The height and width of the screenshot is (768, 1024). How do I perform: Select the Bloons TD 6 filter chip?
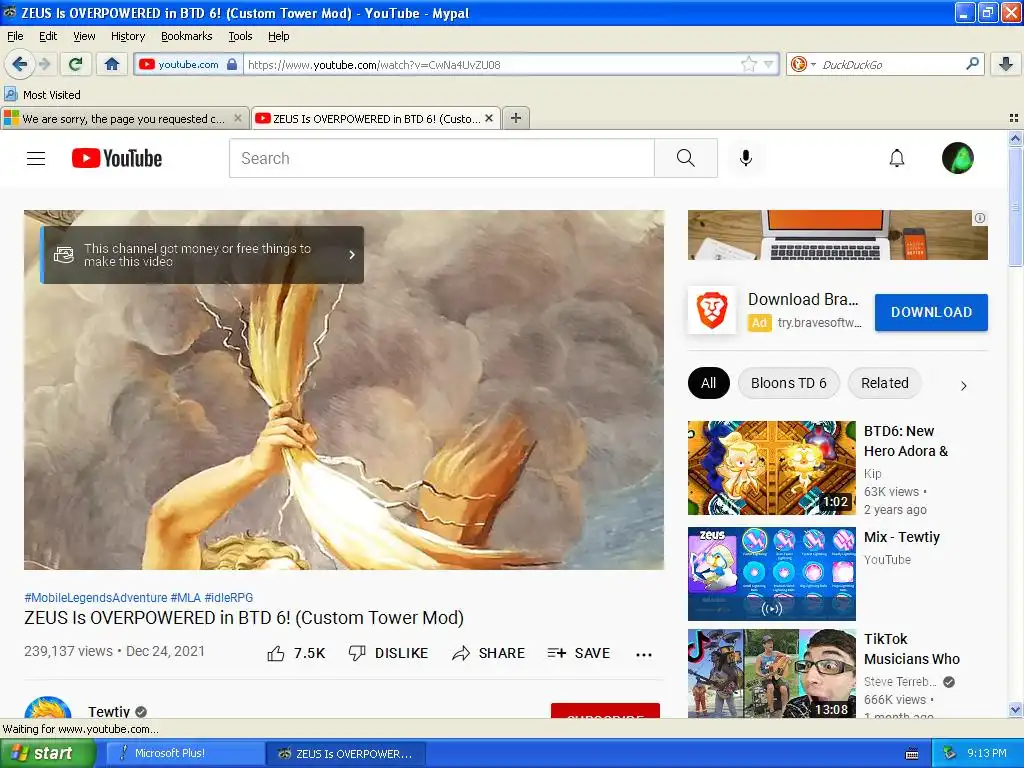788,383
